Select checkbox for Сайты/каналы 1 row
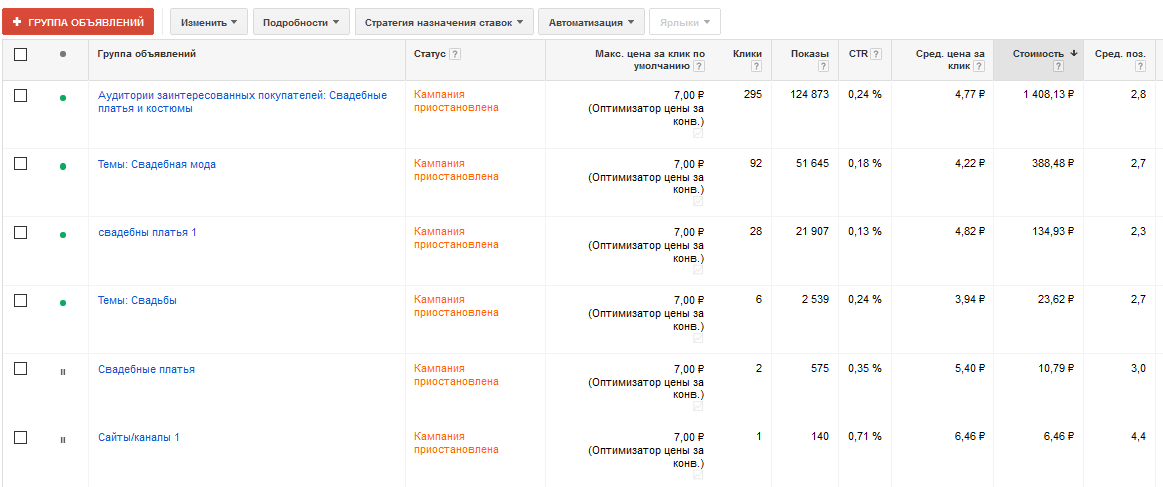Screen dimensions: 1163x487 tap(21, 437)
